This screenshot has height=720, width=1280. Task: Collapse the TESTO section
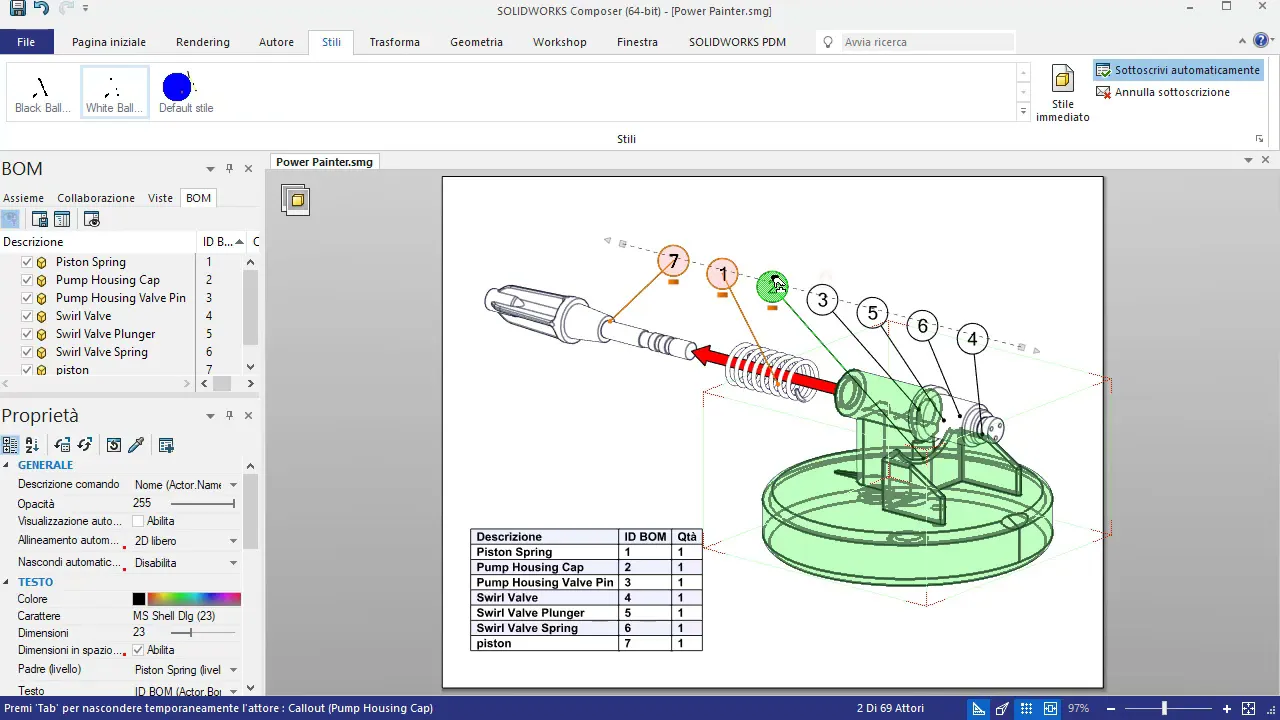pos(7,582)
